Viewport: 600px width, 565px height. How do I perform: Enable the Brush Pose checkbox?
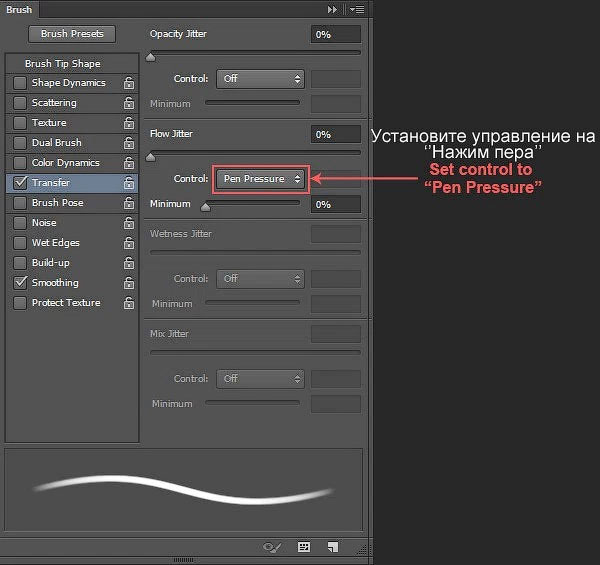tap(20, 203)
